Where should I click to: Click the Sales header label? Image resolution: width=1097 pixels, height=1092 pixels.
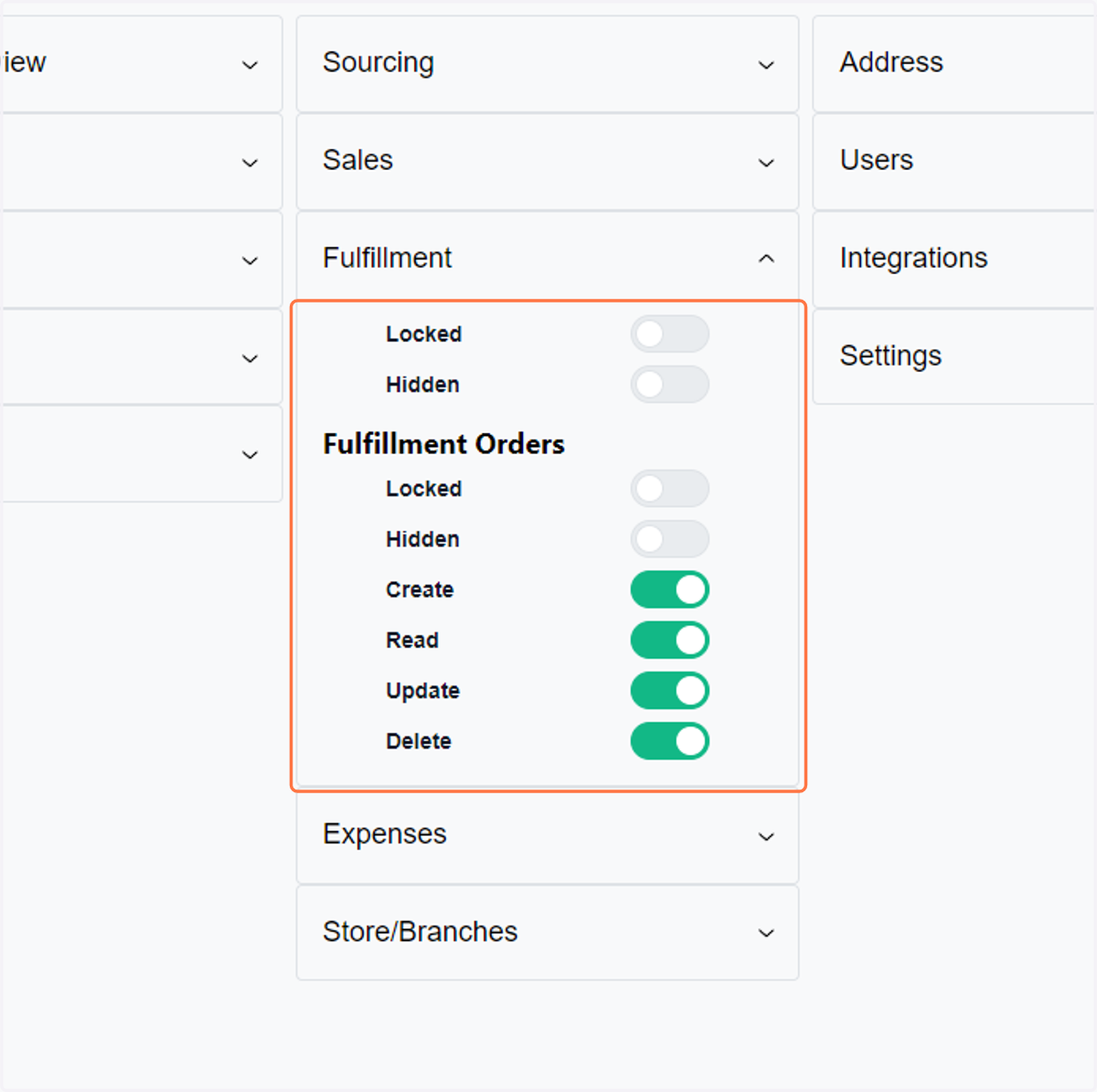[357, 160]
